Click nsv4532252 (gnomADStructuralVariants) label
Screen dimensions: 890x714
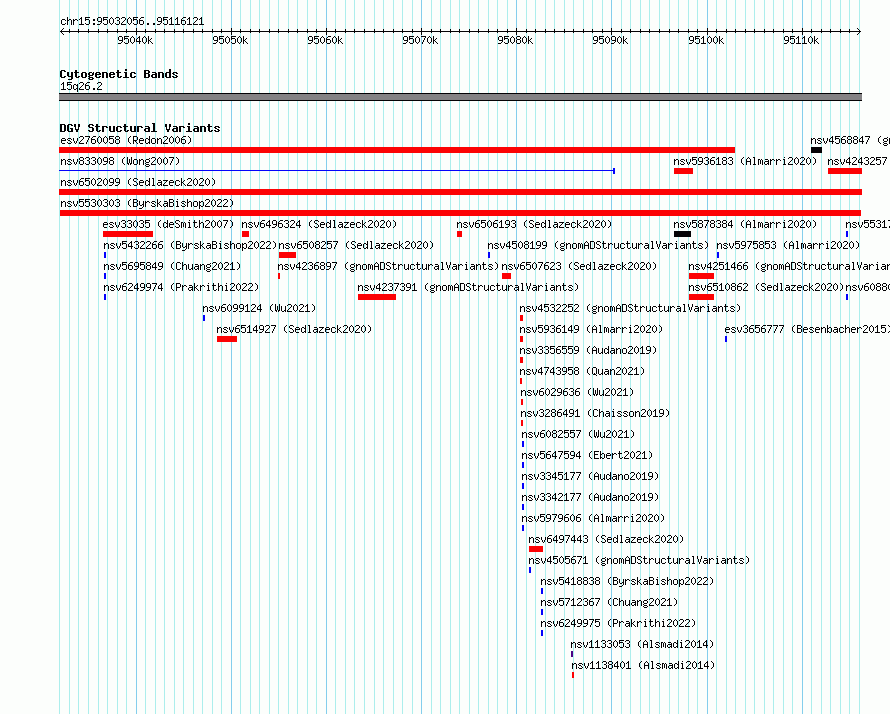point(630,308)
